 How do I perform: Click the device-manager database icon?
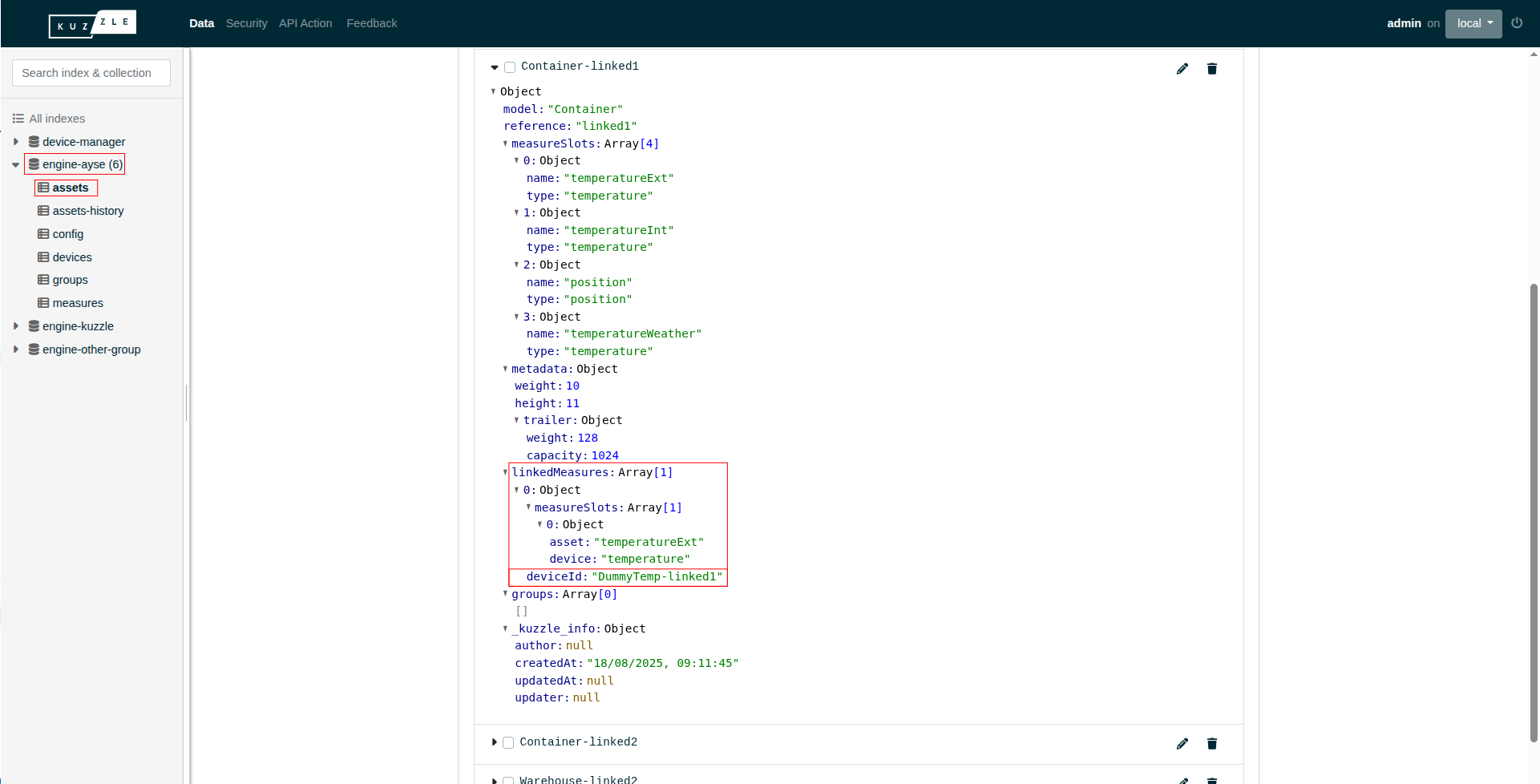[34, 142]
